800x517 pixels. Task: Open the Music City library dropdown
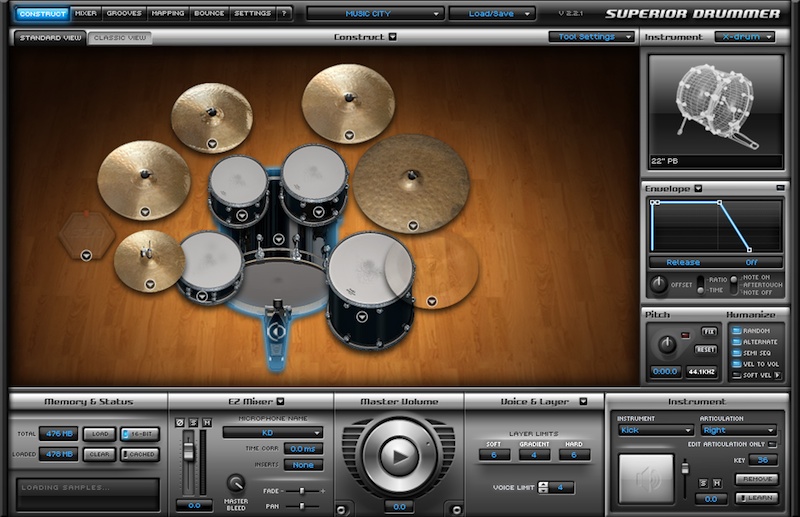[x=375, y=14]
